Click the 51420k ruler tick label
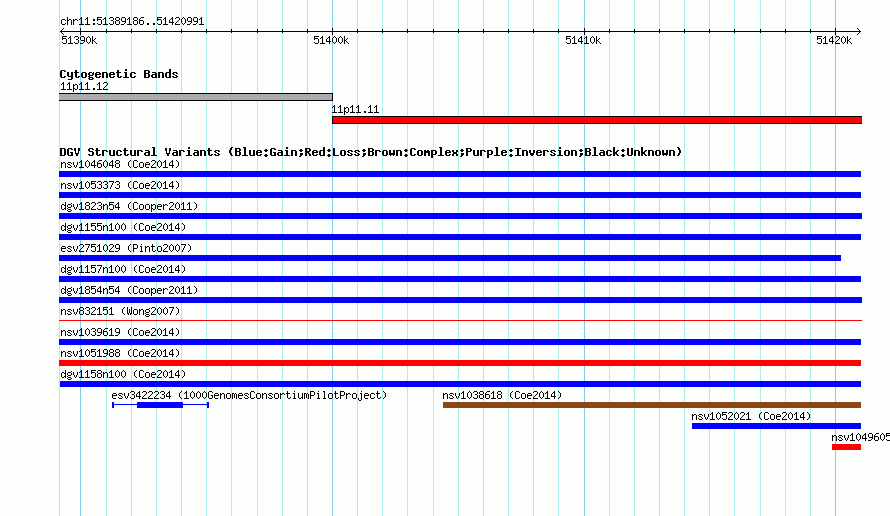The width and height of the screenshot is (890, 516). pyautogui.click(x=834, y=40)
